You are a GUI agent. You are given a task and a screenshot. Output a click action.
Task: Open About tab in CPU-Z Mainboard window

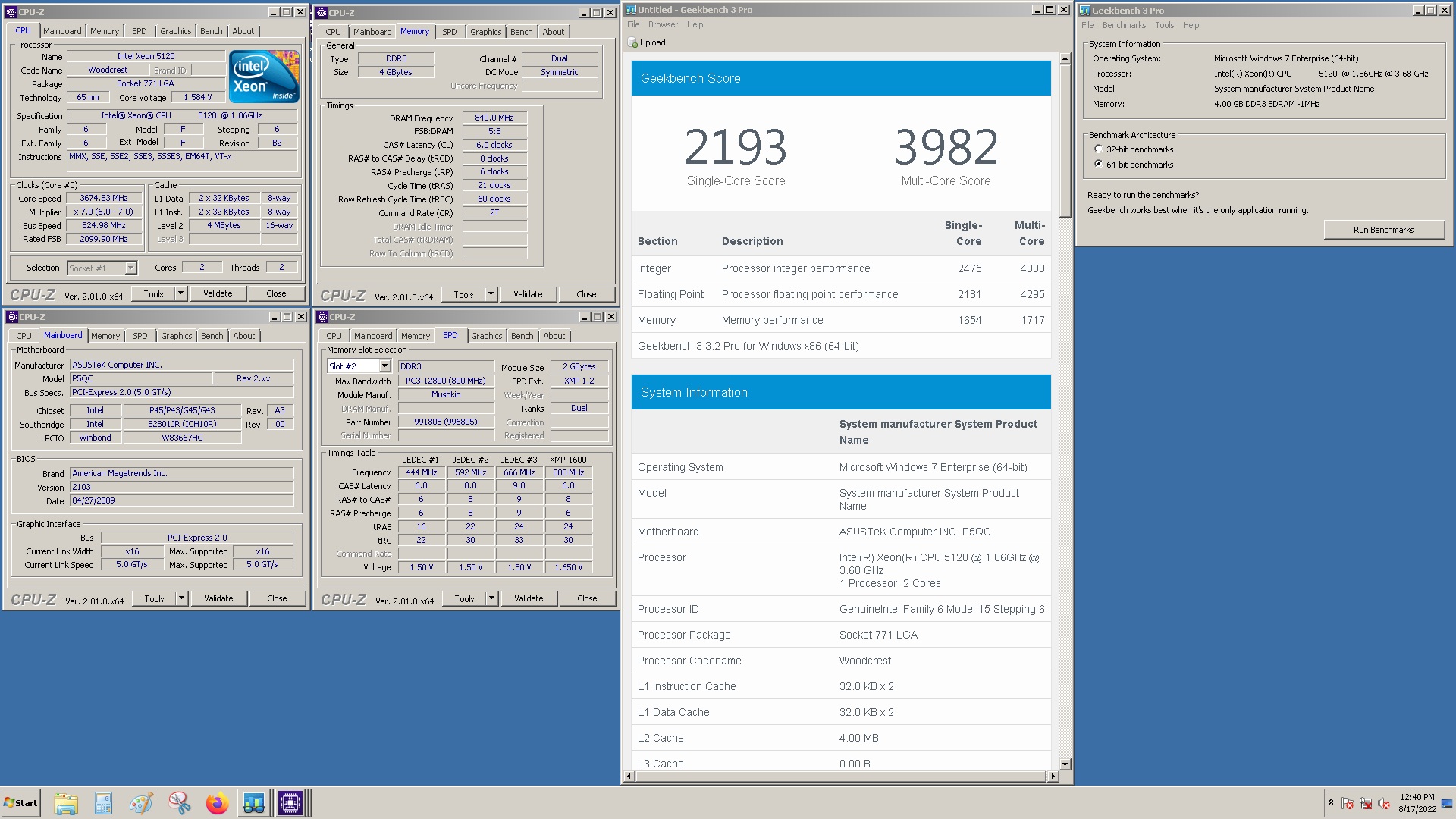tap(244, 336)
